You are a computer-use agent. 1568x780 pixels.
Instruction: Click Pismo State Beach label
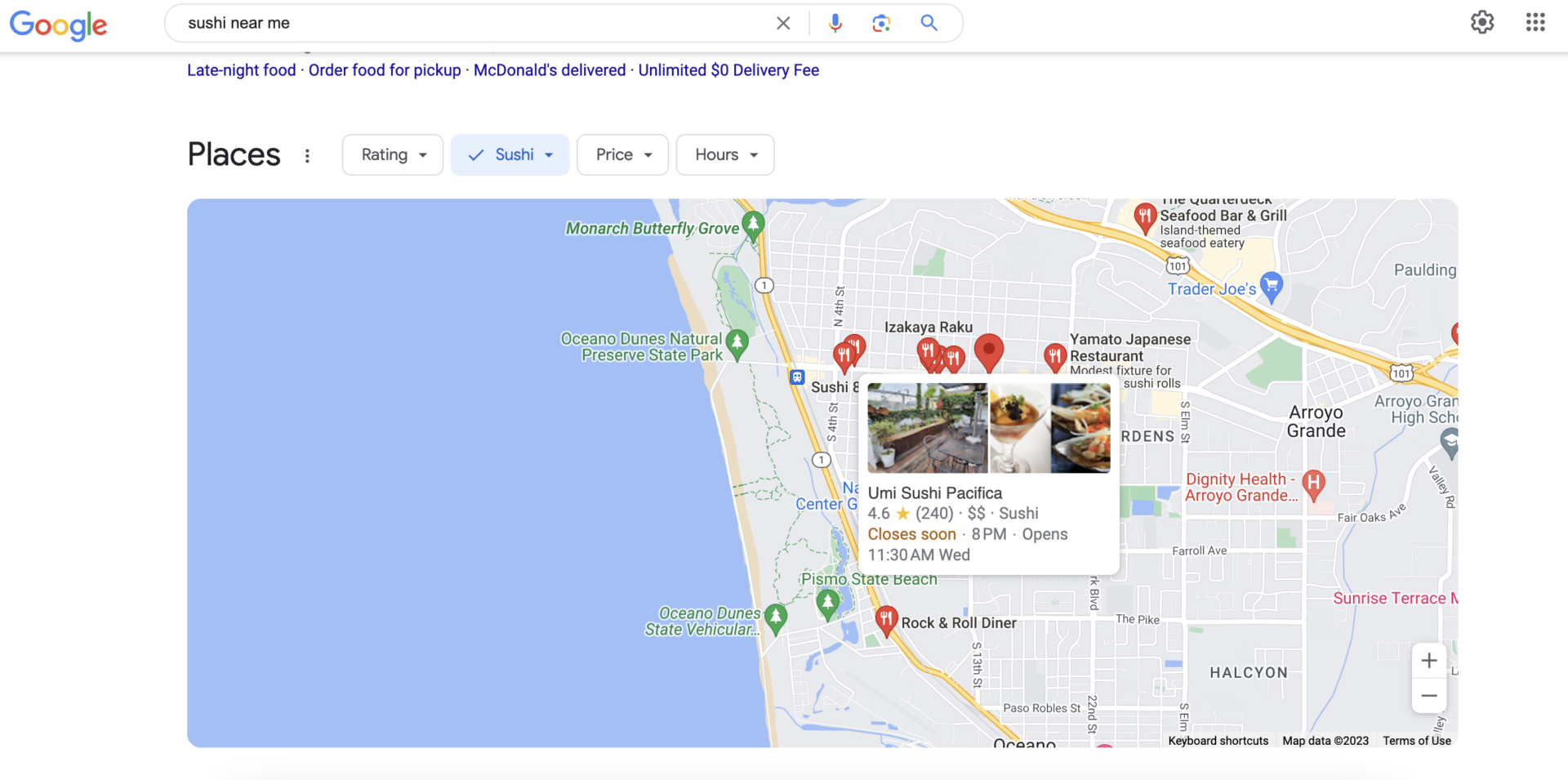(869, 579)
